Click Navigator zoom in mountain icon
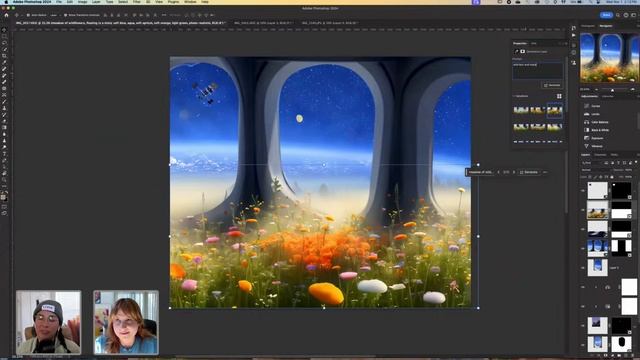Screen dimensions: 640x360 coord(632,89)
